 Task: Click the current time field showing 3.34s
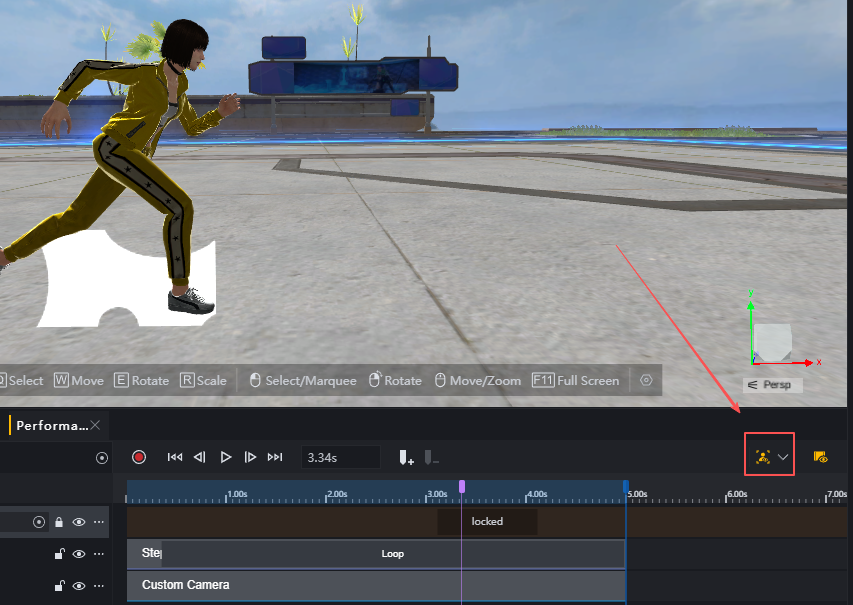[340, 457]
